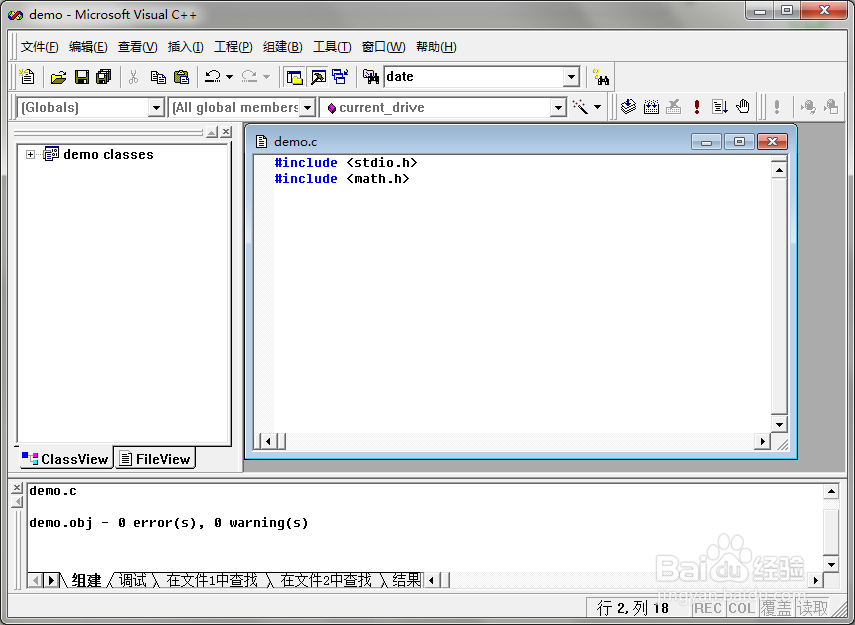
Task: Open the 文件(F) menu
Action: (x=40, y=47)
